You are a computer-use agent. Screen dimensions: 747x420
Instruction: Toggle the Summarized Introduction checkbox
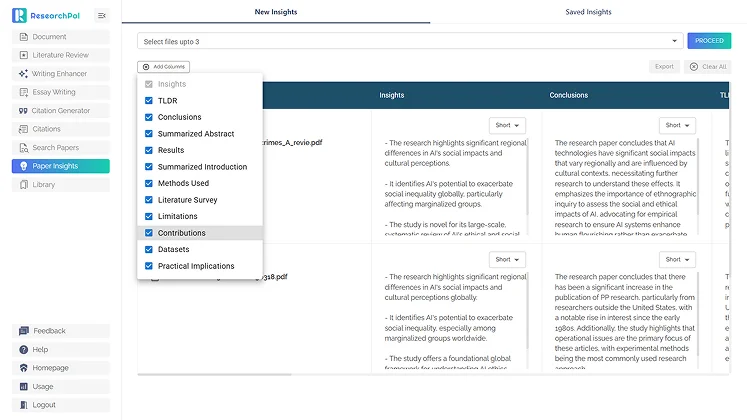point(149,167)
